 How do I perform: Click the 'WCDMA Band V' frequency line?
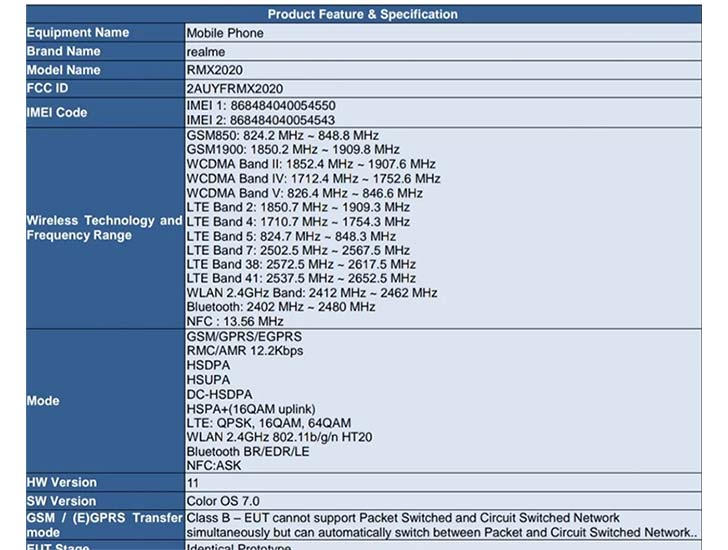(x=305, y=193)
